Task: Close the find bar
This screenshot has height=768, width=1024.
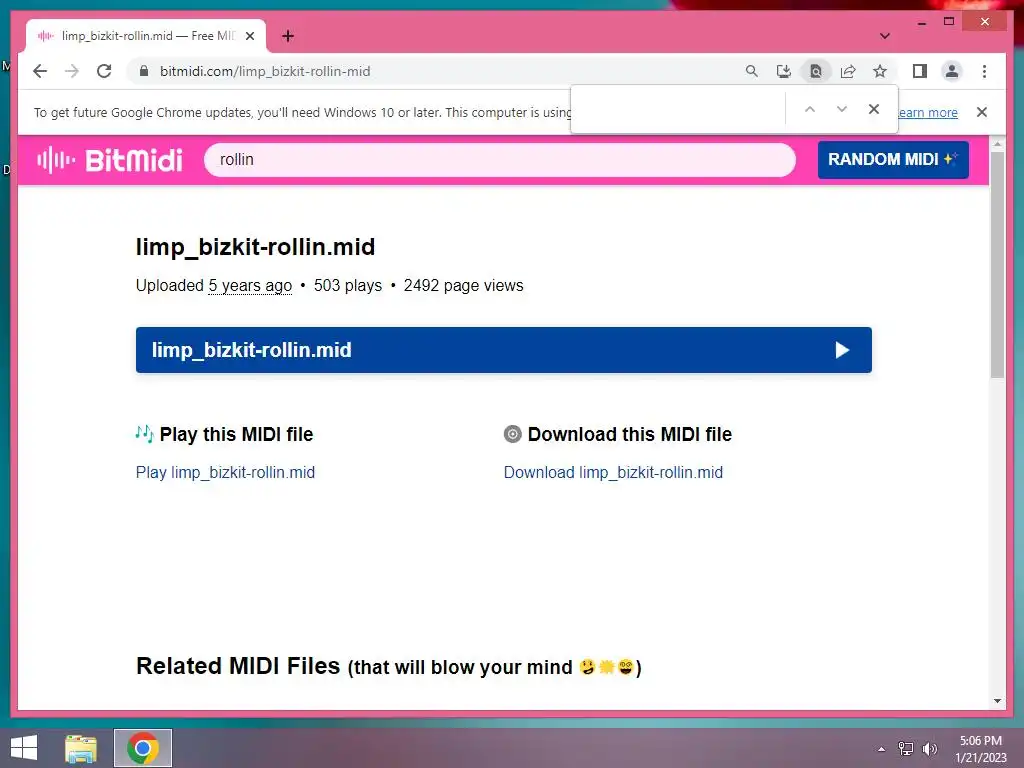Action: [x=874, y=109]
